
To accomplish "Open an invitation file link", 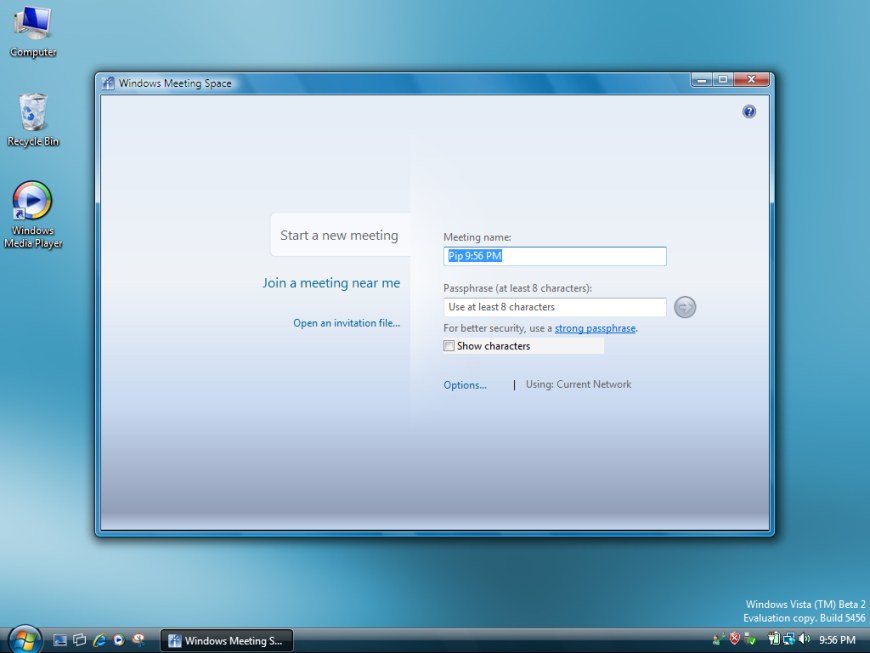I will [347, 323].
